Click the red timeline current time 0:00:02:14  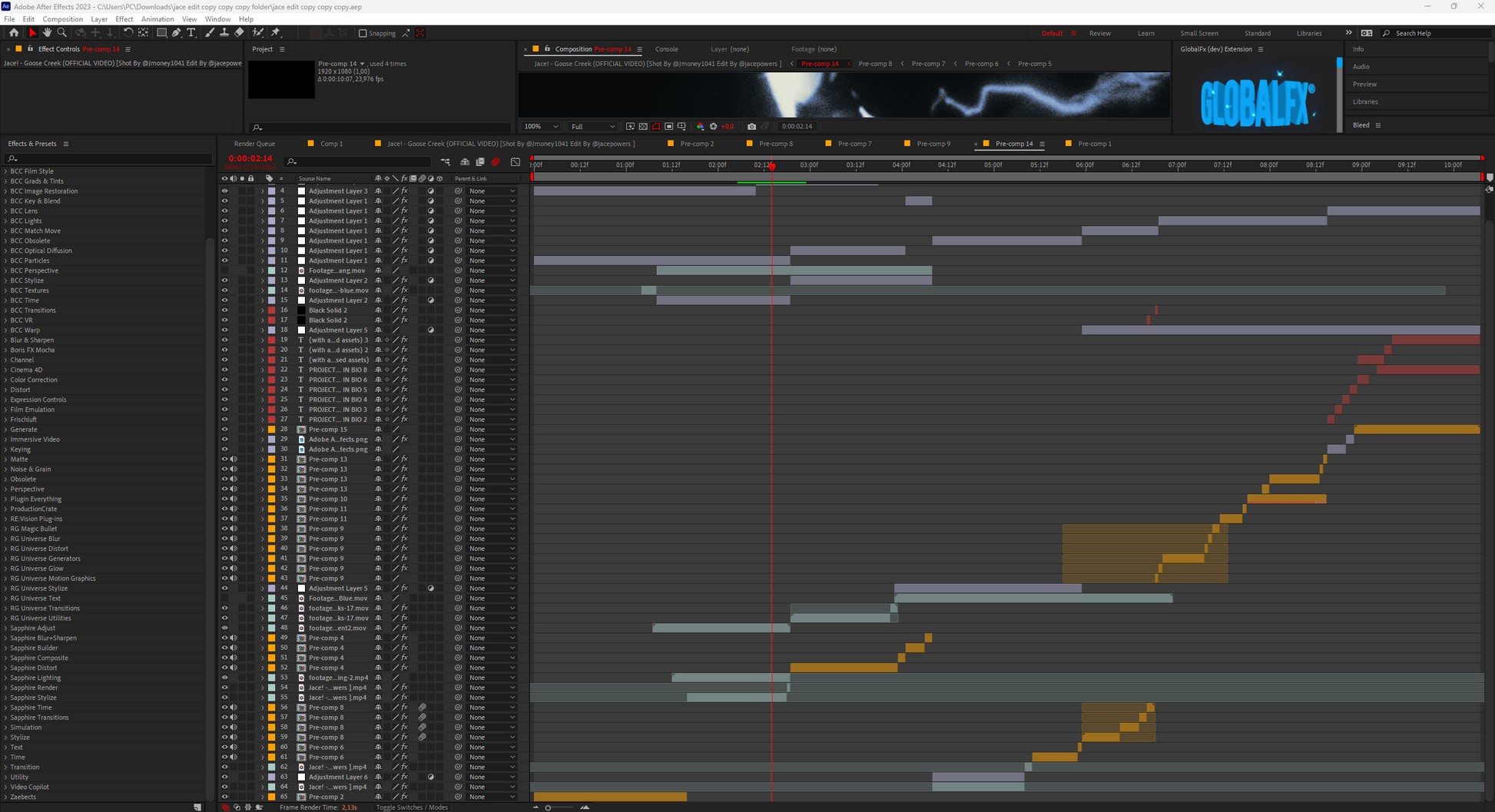[x=250, y=158]
